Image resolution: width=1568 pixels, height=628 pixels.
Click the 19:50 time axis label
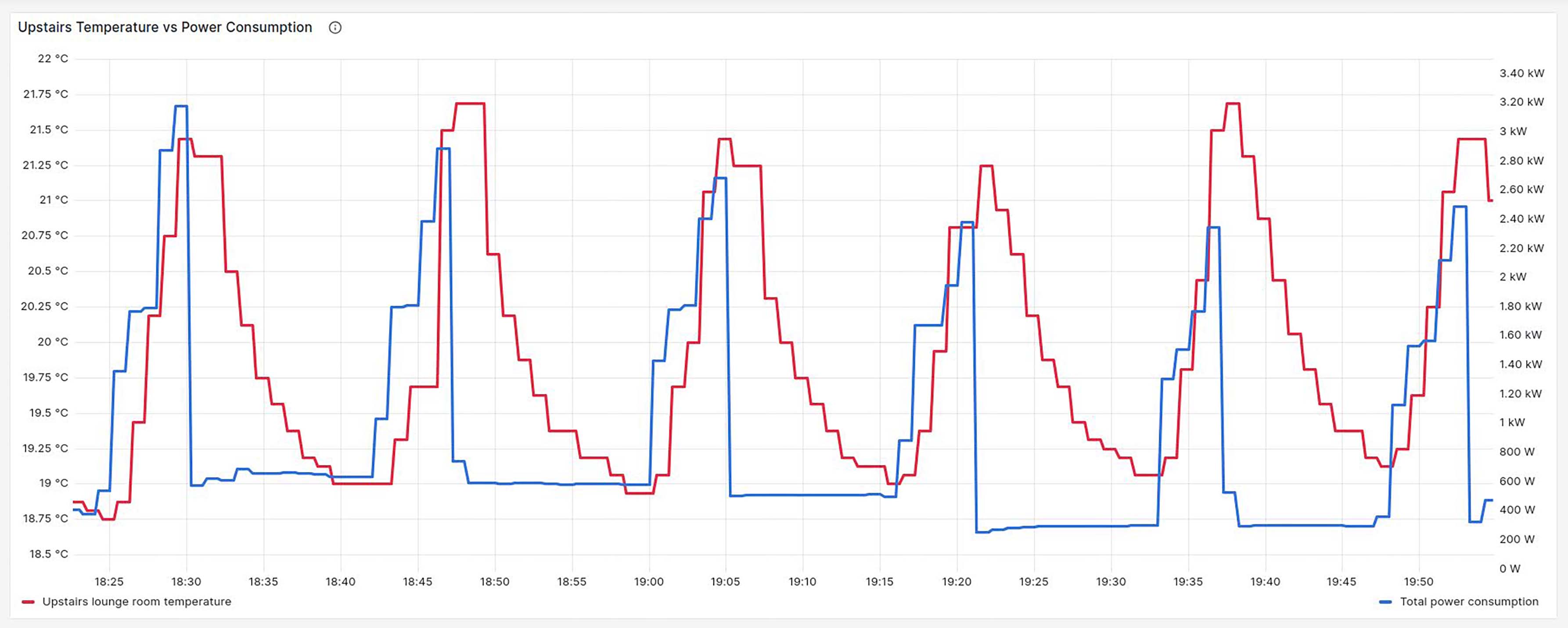click(x=1419, y=582)
